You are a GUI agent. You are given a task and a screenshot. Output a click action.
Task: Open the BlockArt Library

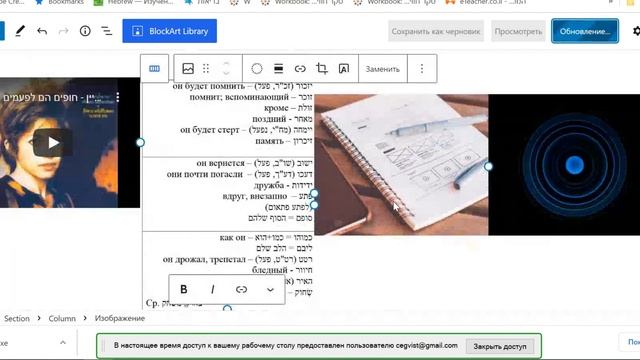pyautogui.click(x=169, y=31)
